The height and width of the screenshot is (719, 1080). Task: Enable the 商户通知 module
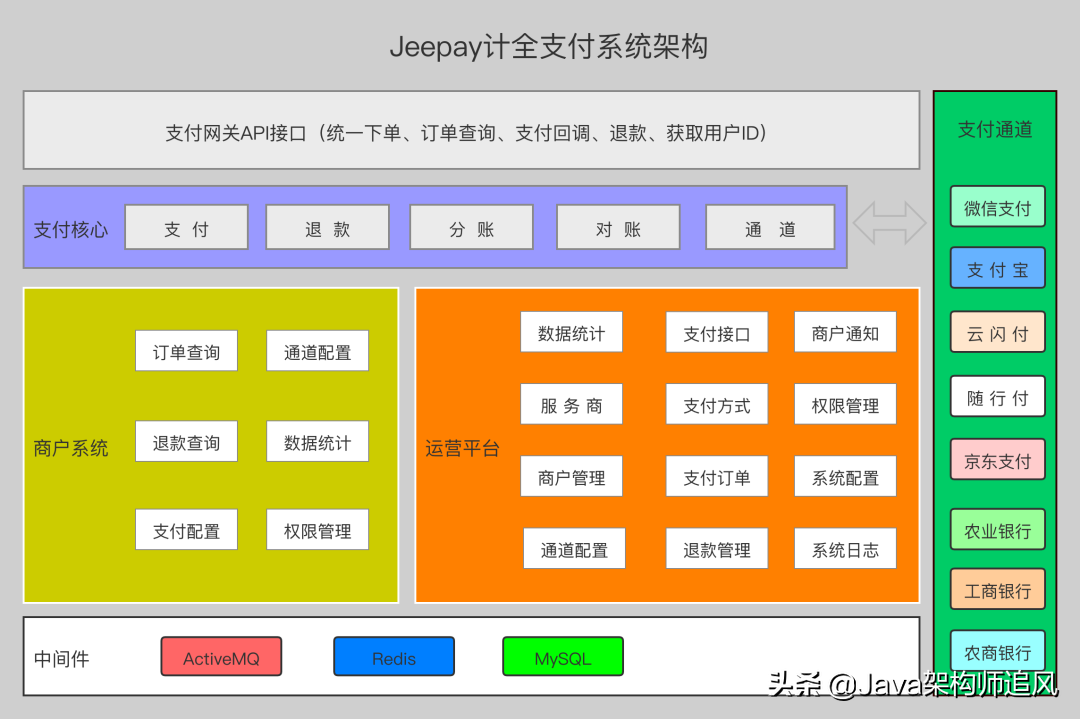[x=845, y=331]
